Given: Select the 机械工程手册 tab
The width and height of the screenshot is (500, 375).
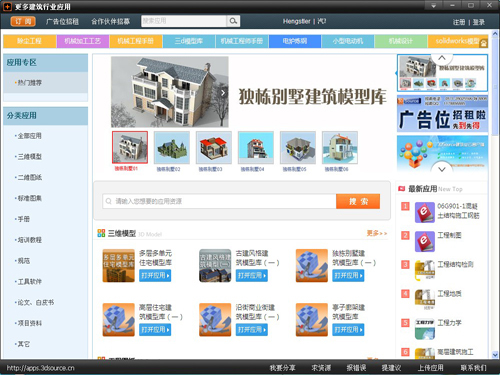Looking at the screenshot, I should pyautogui.click(x=136, y=41).
